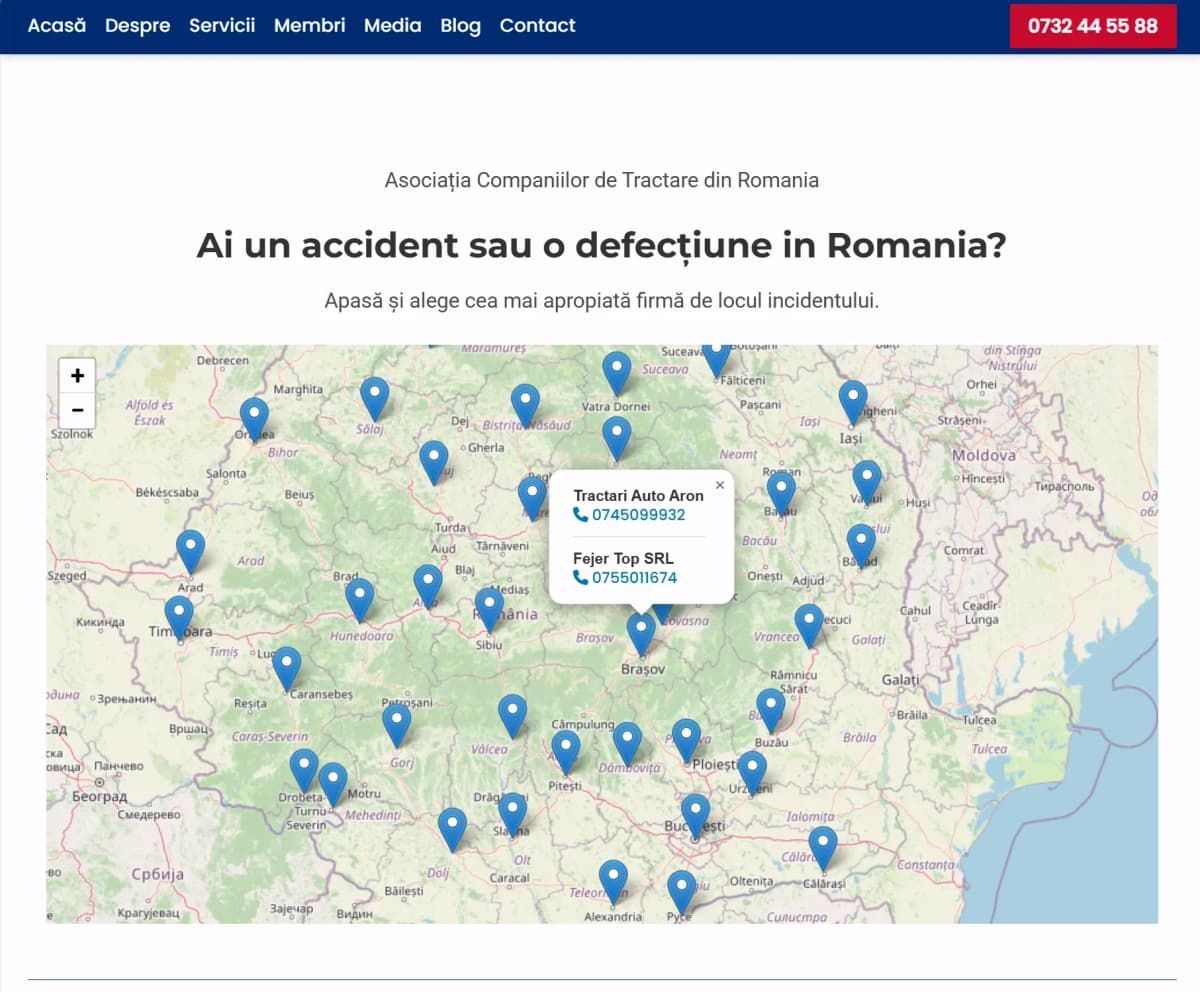Close the Tractari Auto Aron popup
1200x992 pixels.
coord(719,485)
